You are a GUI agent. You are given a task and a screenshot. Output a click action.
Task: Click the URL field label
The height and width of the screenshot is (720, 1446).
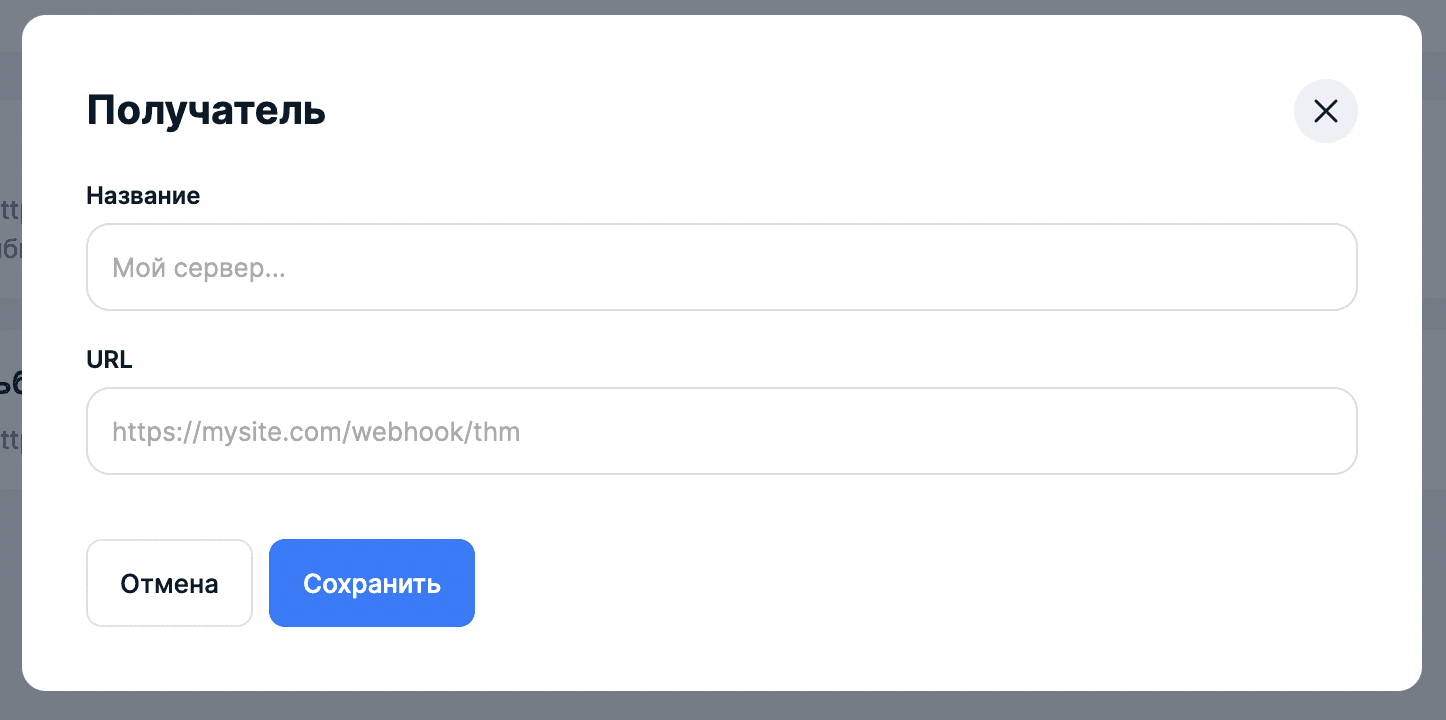point(108,359)
